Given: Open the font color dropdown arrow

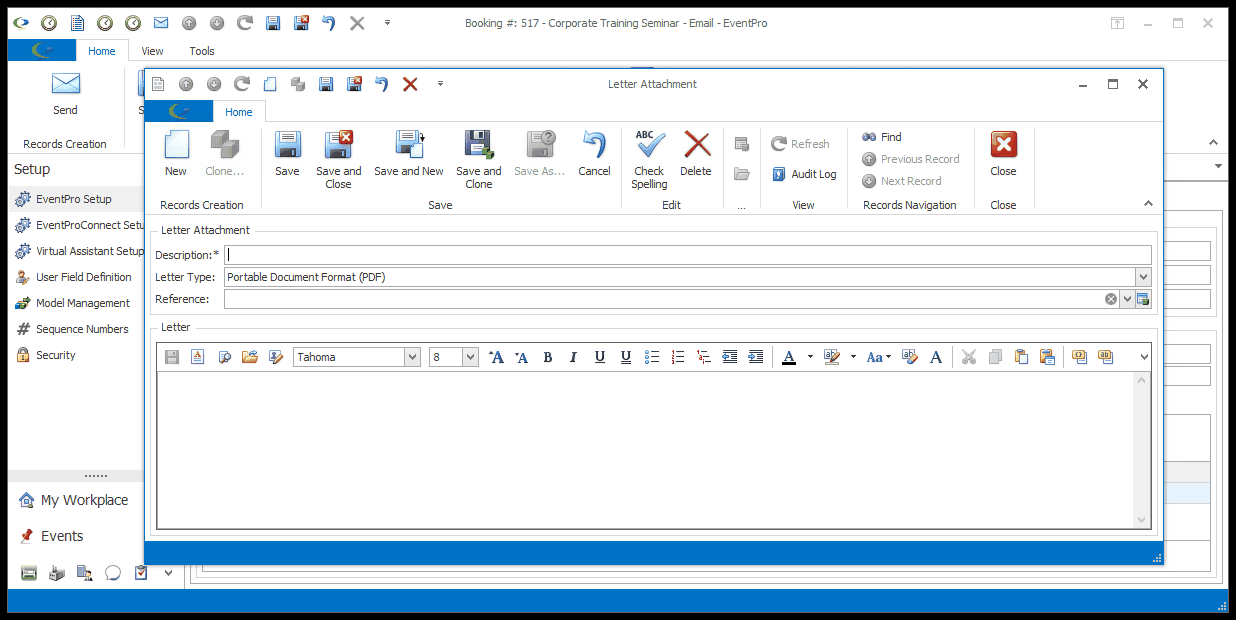Looking at the screenshot, I should [x=810, y=357].
